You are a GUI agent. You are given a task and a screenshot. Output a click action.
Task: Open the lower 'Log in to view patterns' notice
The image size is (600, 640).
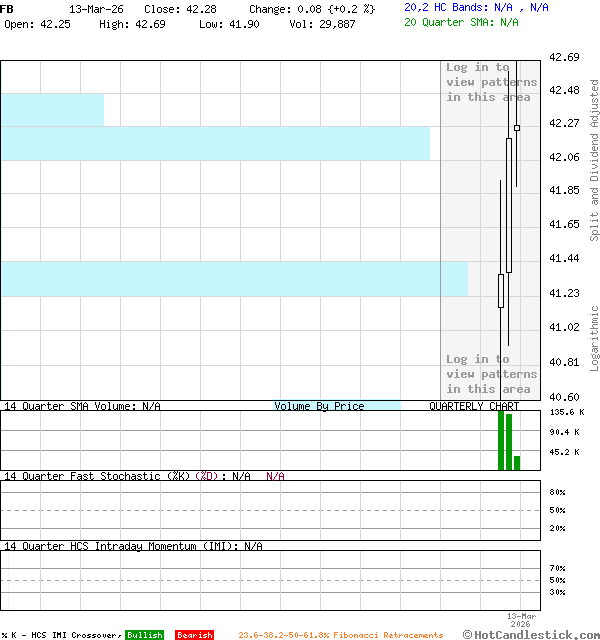[x=491, y=374]
